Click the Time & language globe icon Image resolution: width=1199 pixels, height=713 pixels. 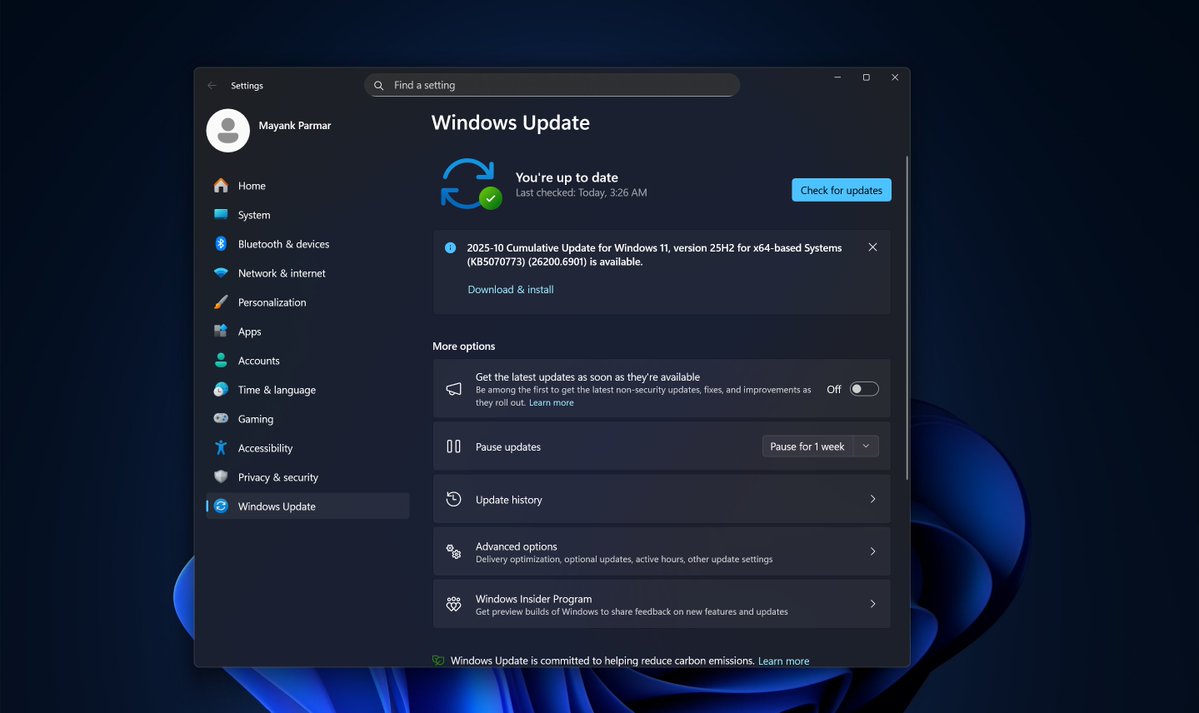tap(221, 389)
